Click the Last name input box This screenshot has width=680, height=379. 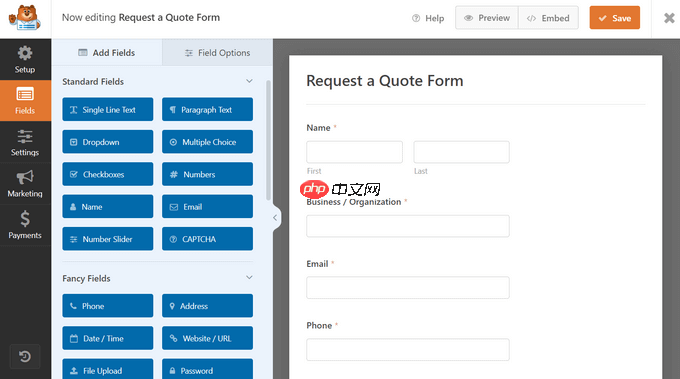(x=461, y=152)
